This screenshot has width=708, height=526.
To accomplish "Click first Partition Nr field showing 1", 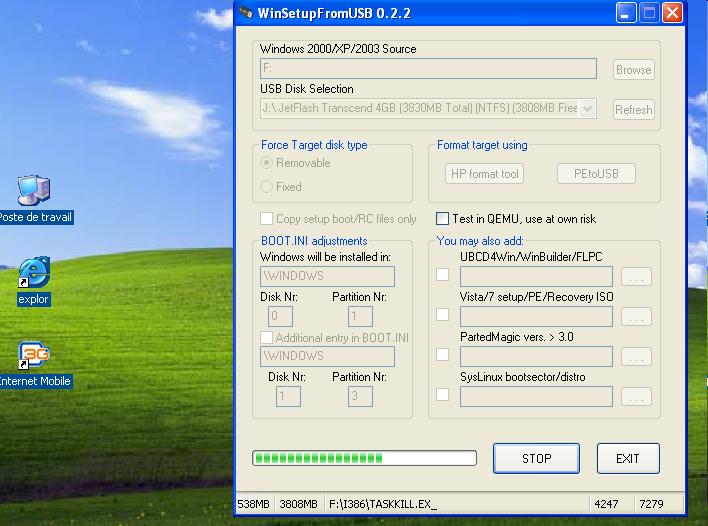I will (360, 316).
